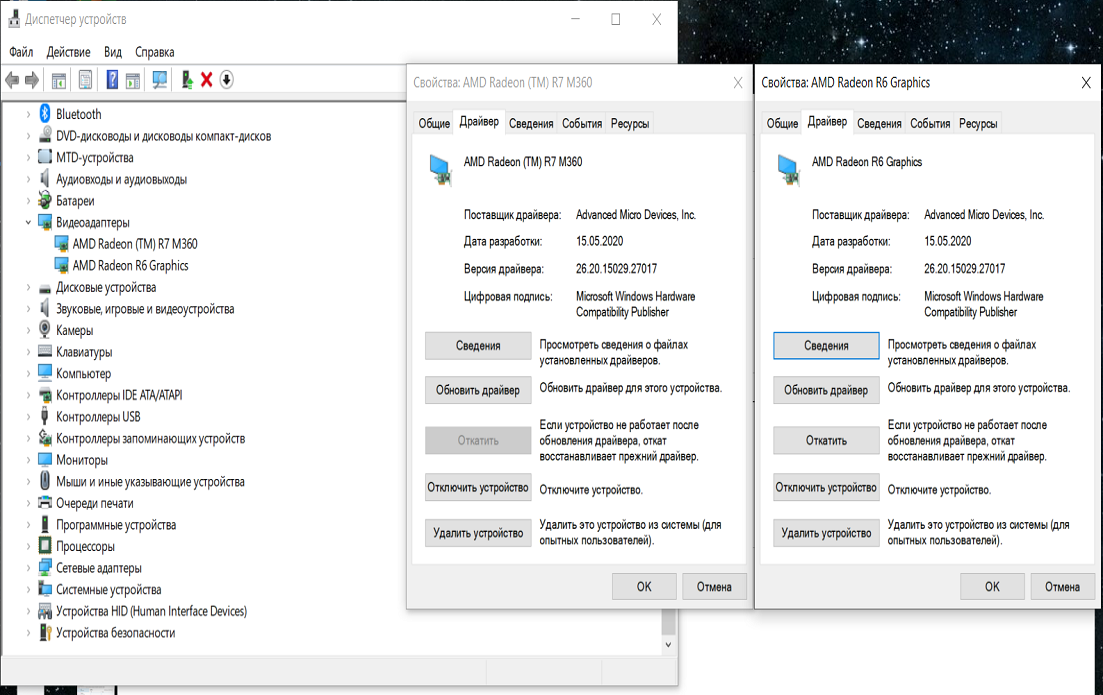Switch to Общие tab in R6 Graphics dialog
The height and width of the screenshot is (695, 1103).
point(782,123)
